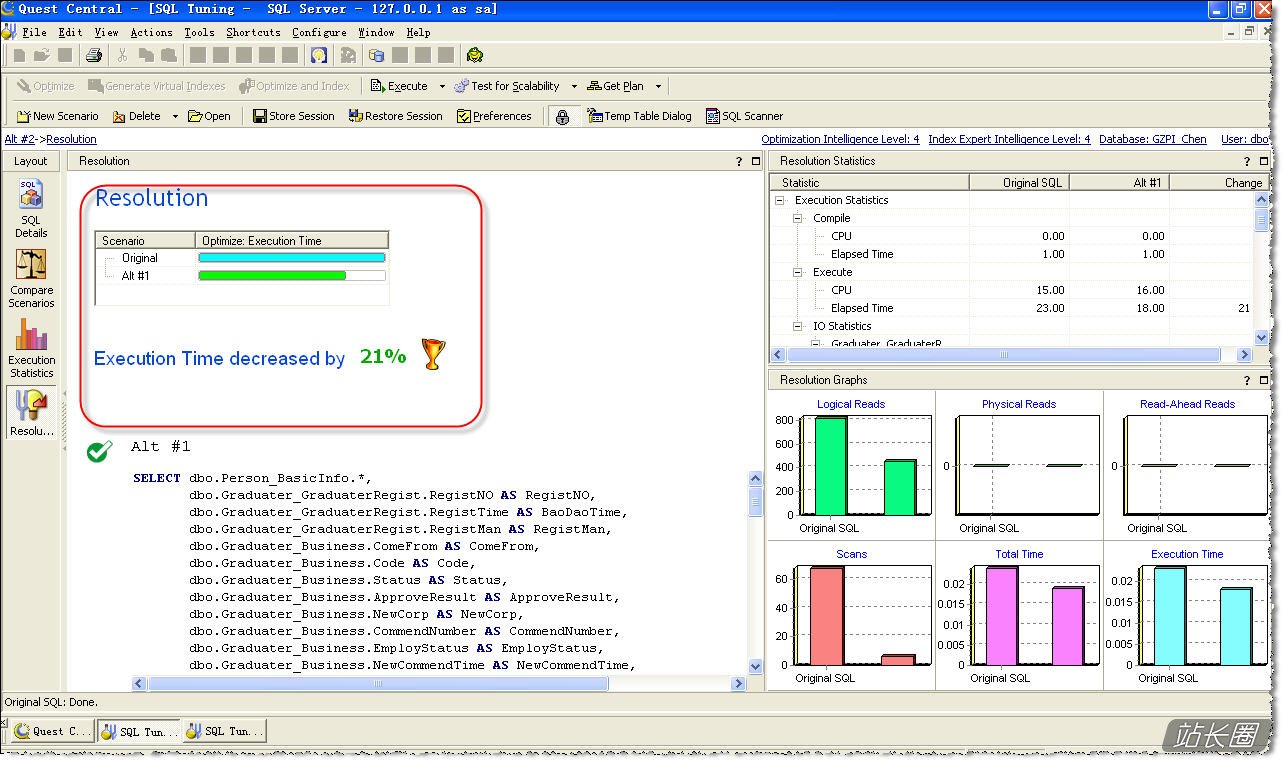The width and height of the screenshot is (1282, 760).
Task: Open the File menu
Action: tap(34, 32)
